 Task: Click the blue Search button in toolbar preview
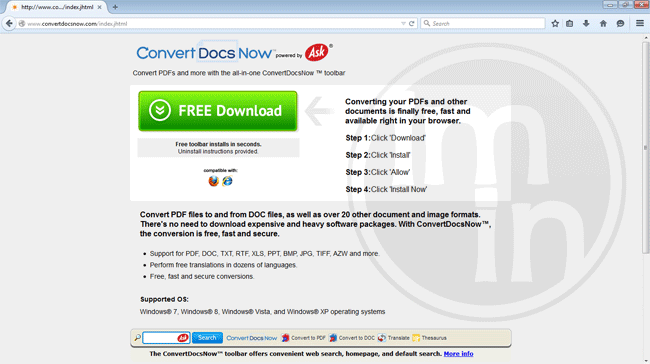tap(207, 338)
